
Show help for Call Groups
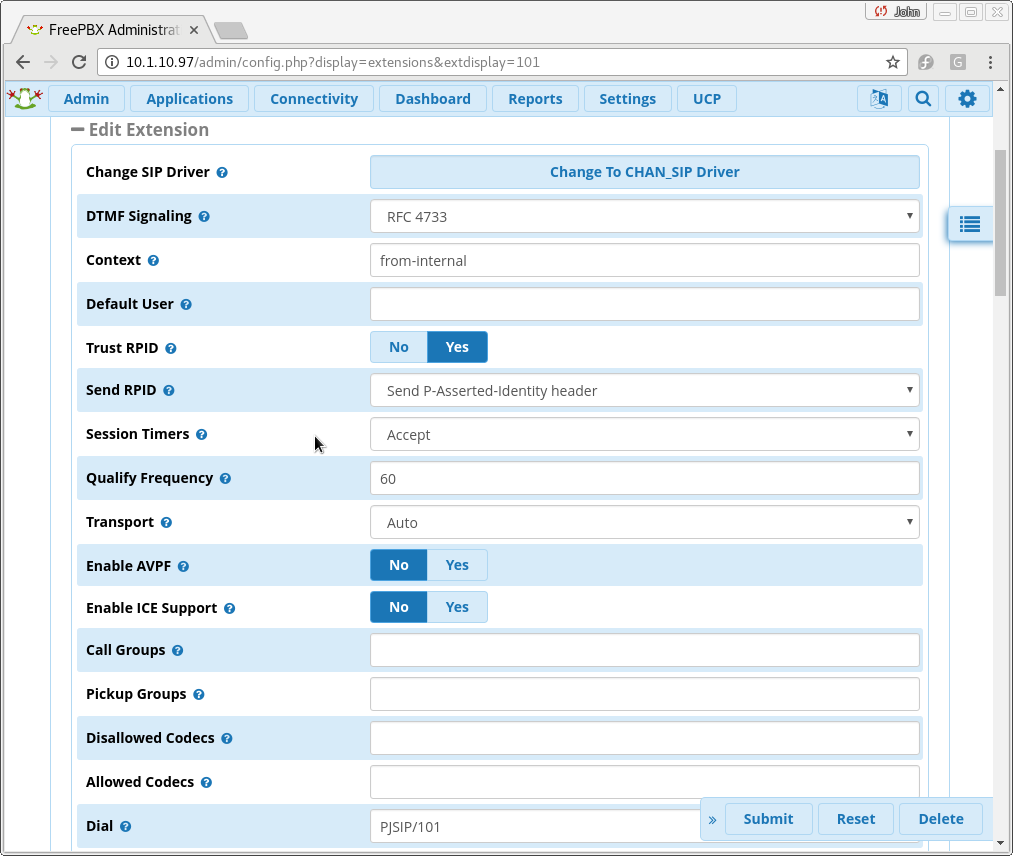(x=178, y=650)
